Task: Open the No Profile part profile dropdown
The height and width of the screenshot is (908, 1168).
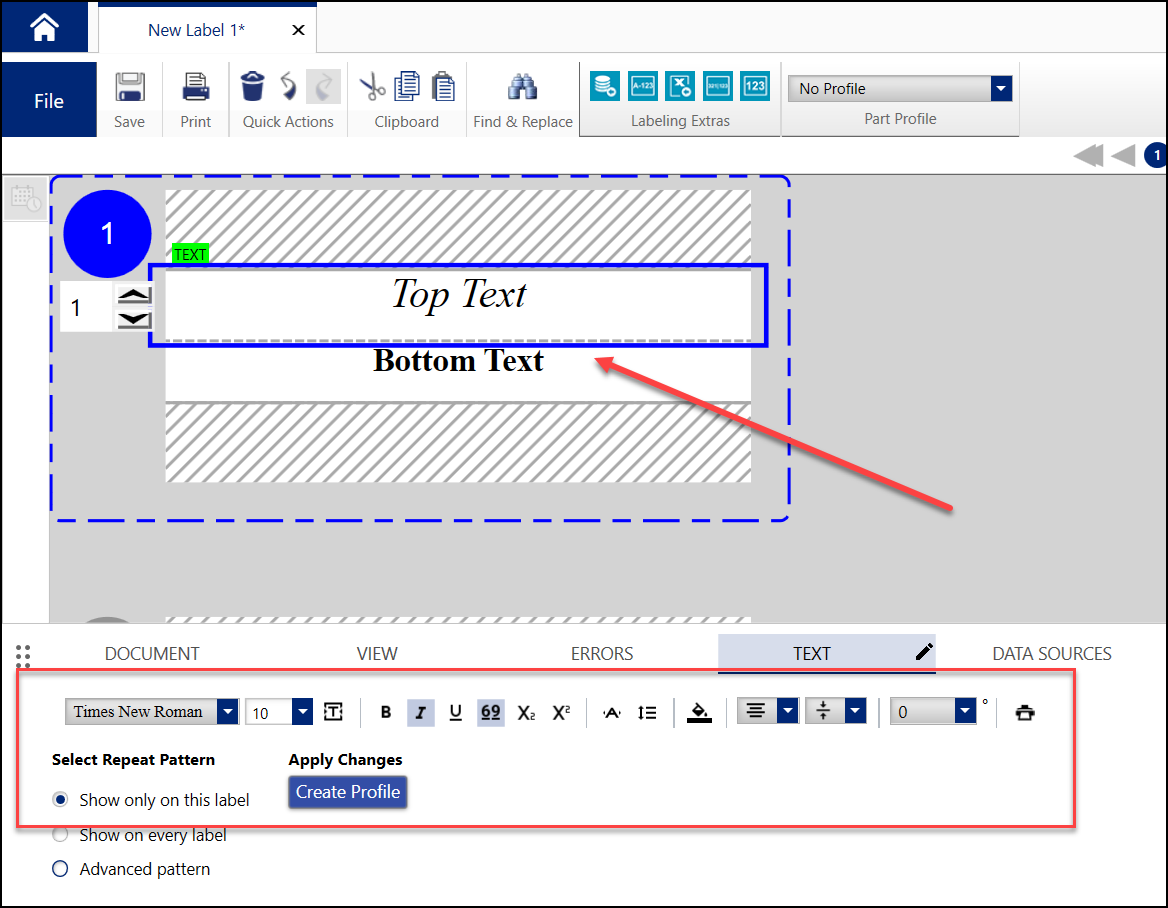Action: pos(1001,89)
